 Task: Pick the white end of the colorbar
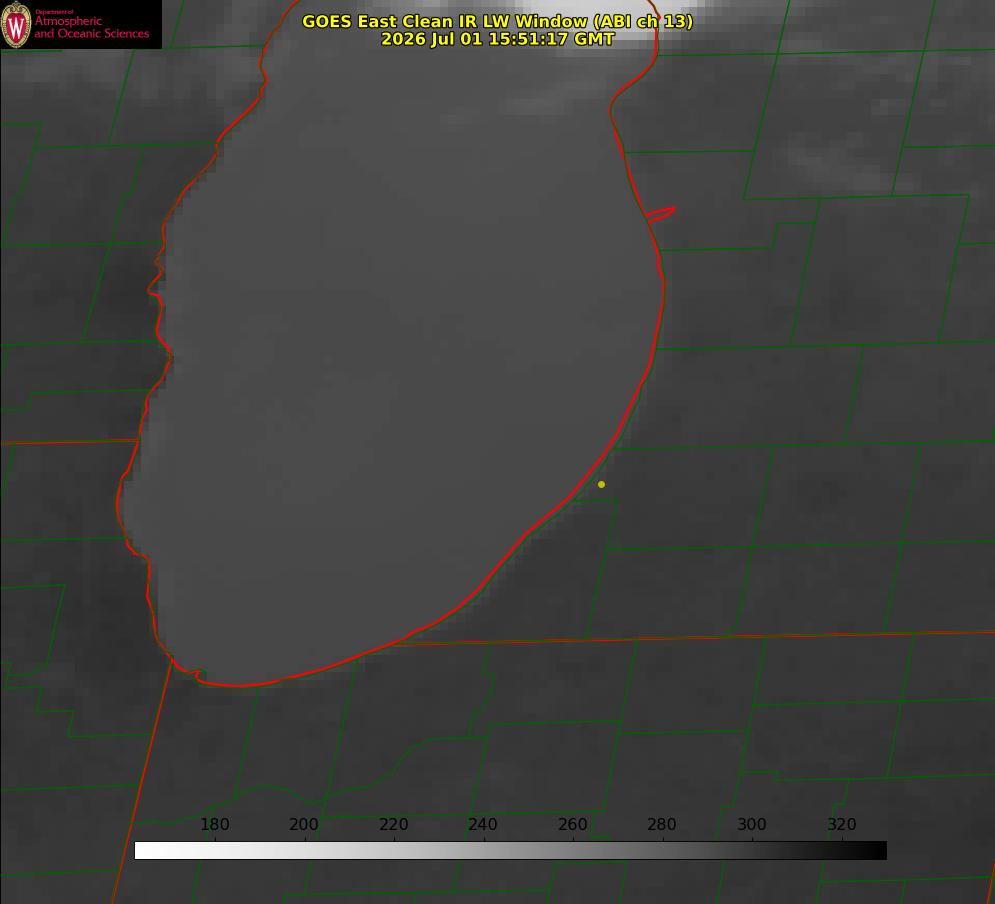pyautogui.click(x=152, y=850)
